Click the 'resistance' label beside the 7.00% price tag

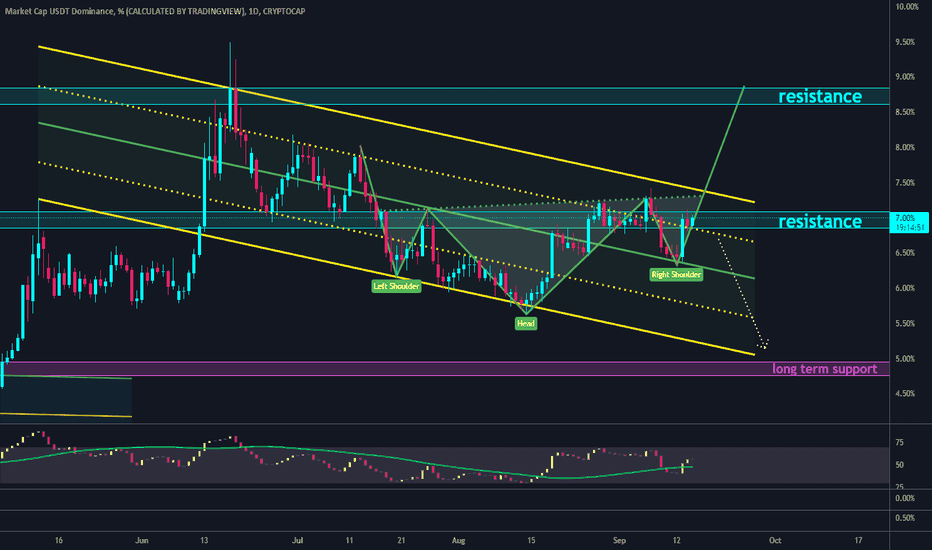pos(820,221)
